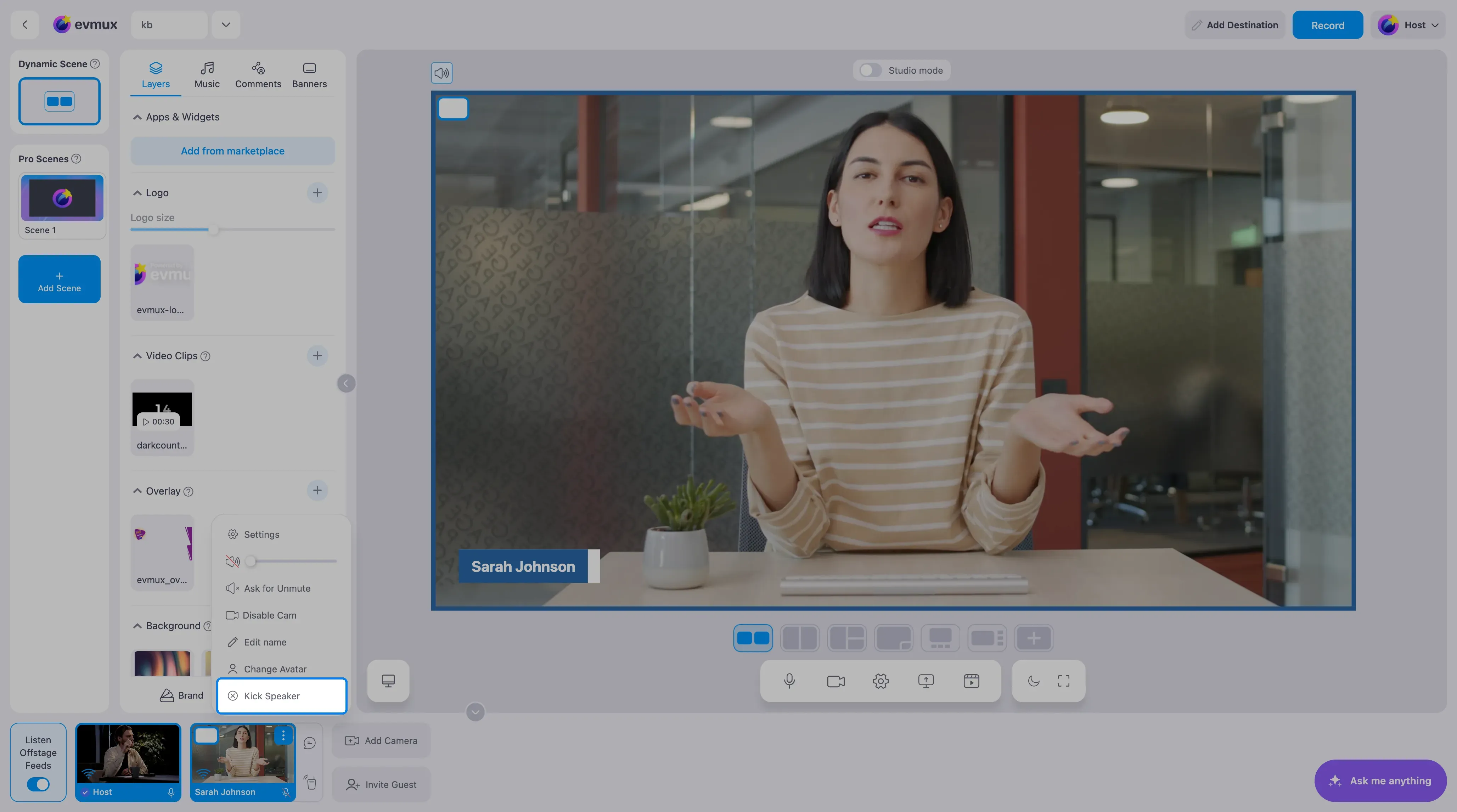
Task: Switch to the Banners tab
Action: (309, 75)
